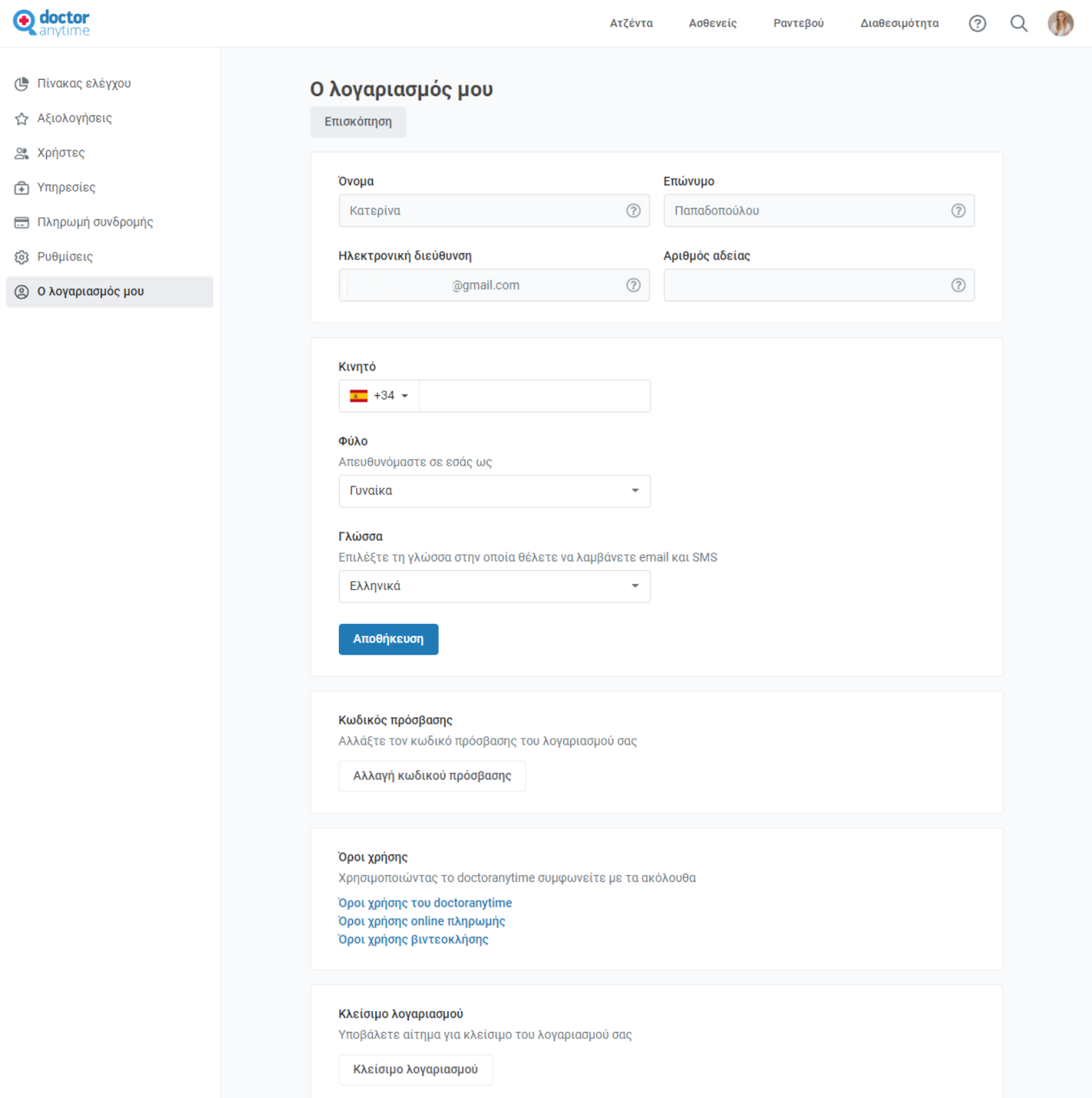Click Αλλαγή κωδικού πρόσβασης button
This screenshot has width=1092, height=1098.
coord(432,776)
